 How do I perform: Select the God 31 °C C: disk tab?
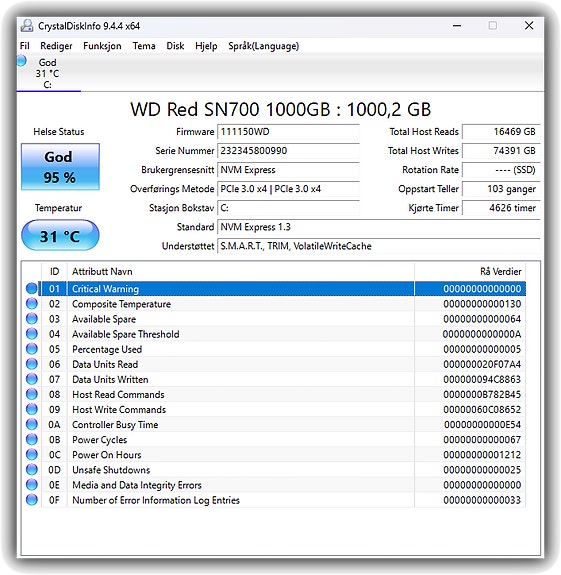[48, 73]
